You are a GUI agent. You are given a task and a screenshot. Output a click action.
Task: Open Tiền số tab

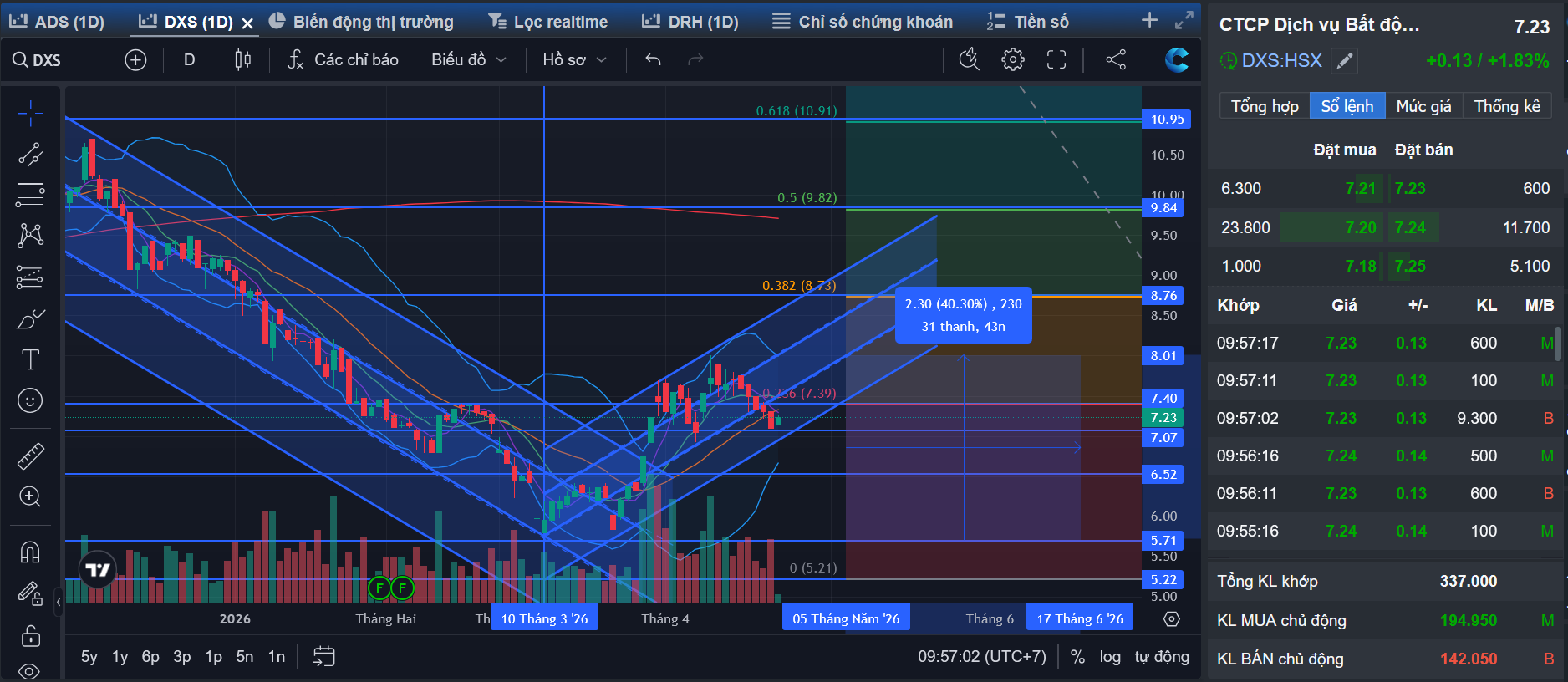tap(1028, 22)
